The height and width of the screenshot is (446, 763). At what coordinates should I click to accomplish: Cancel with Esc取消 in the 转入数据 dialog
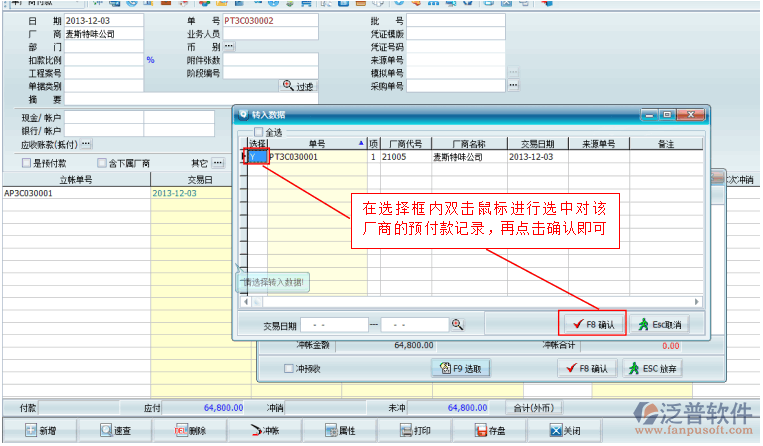[x=660, y=324]
